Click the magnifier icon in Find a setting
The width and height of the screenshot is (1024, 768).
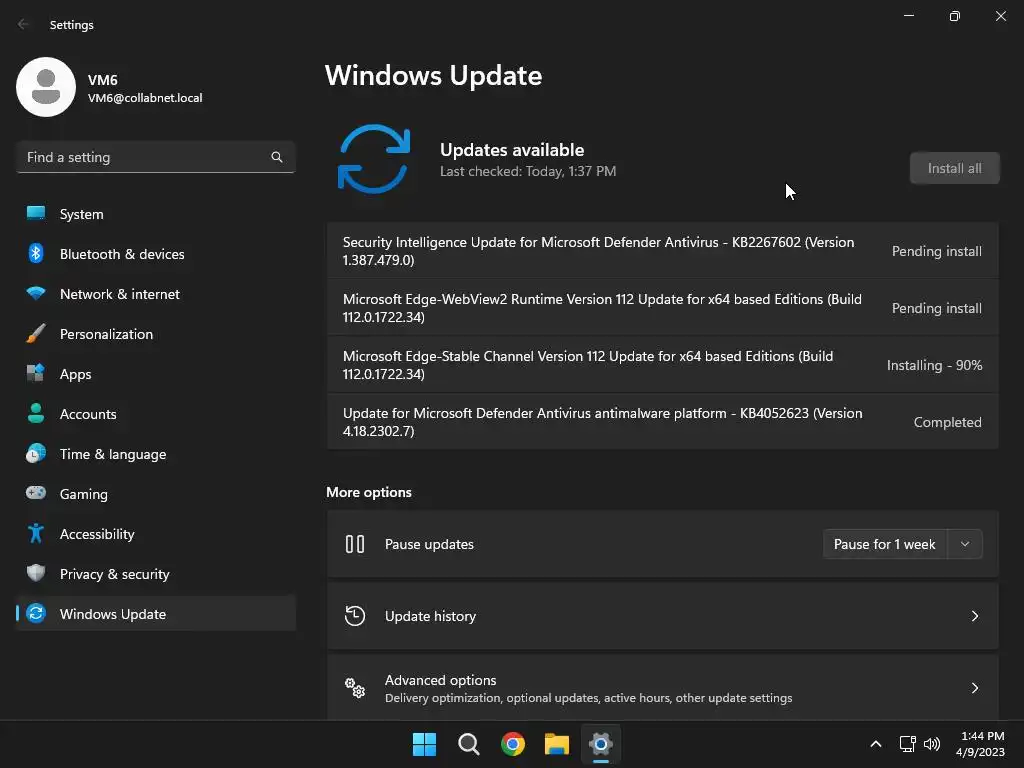point(277,157)
